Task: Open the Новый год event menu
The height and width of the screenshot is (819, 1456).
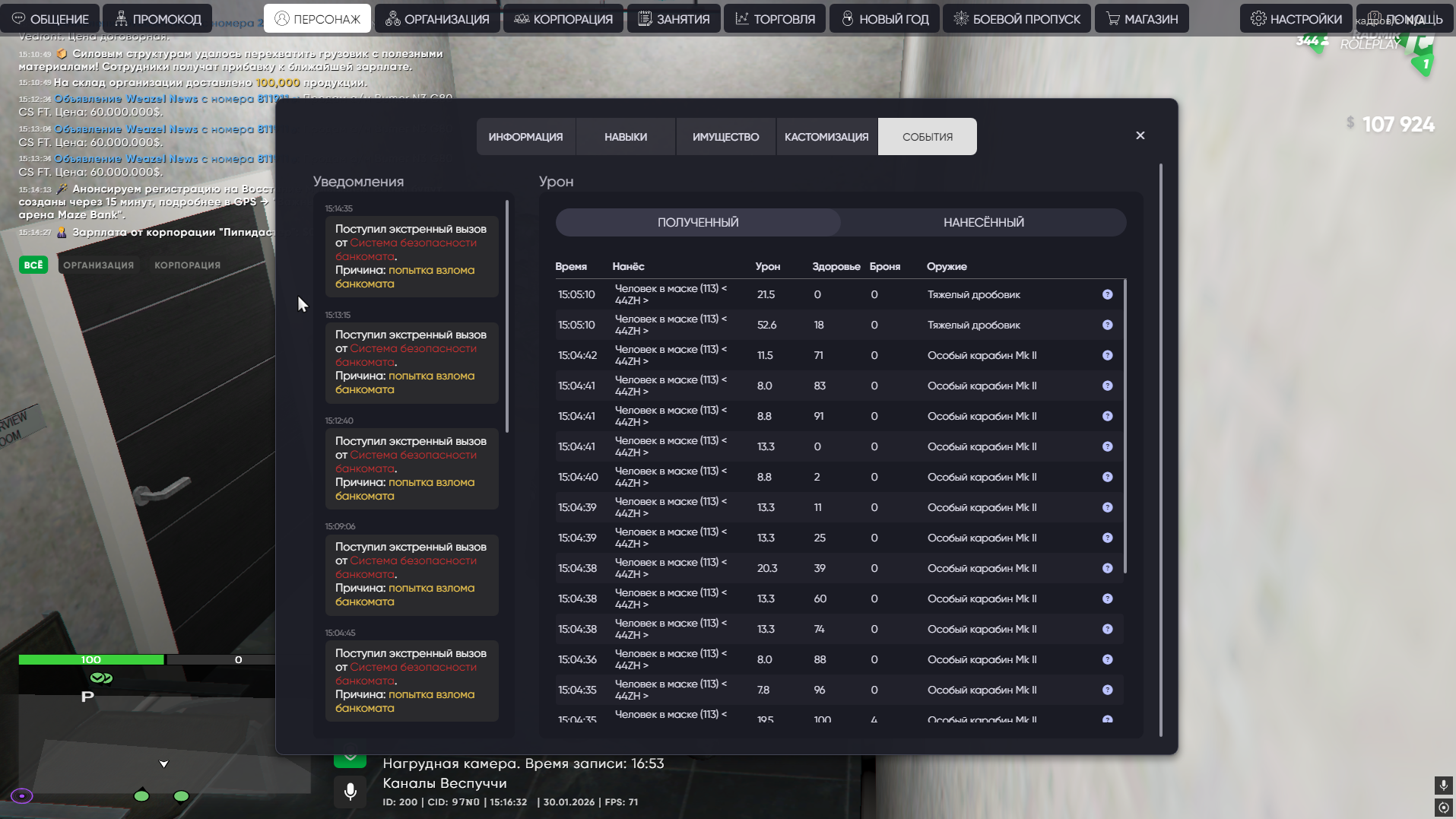Action: 884,18
